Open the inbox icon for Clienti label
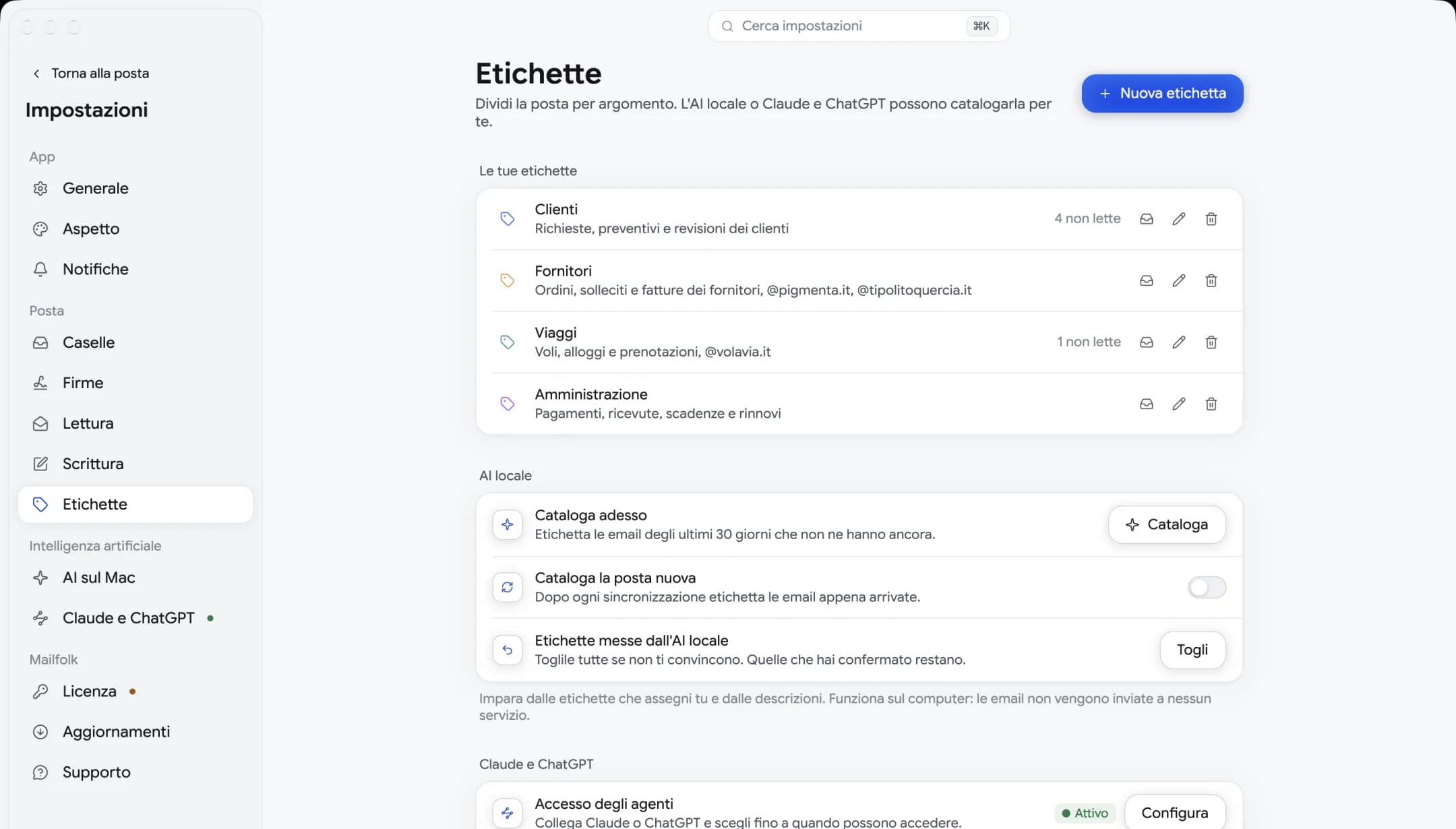Image resolution: width=1456 pixels, height=829 pixels. point(1146,219)
